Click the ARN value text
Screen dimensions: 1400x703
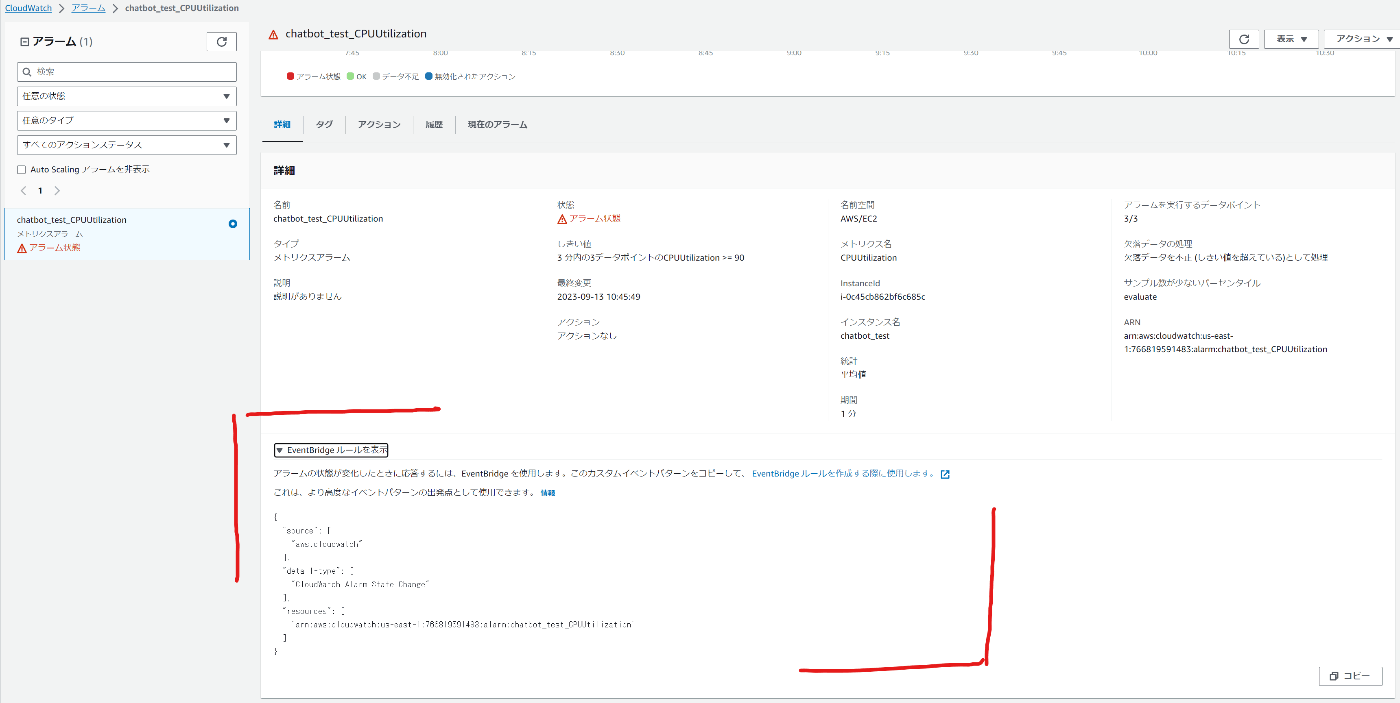point(1226,343)
